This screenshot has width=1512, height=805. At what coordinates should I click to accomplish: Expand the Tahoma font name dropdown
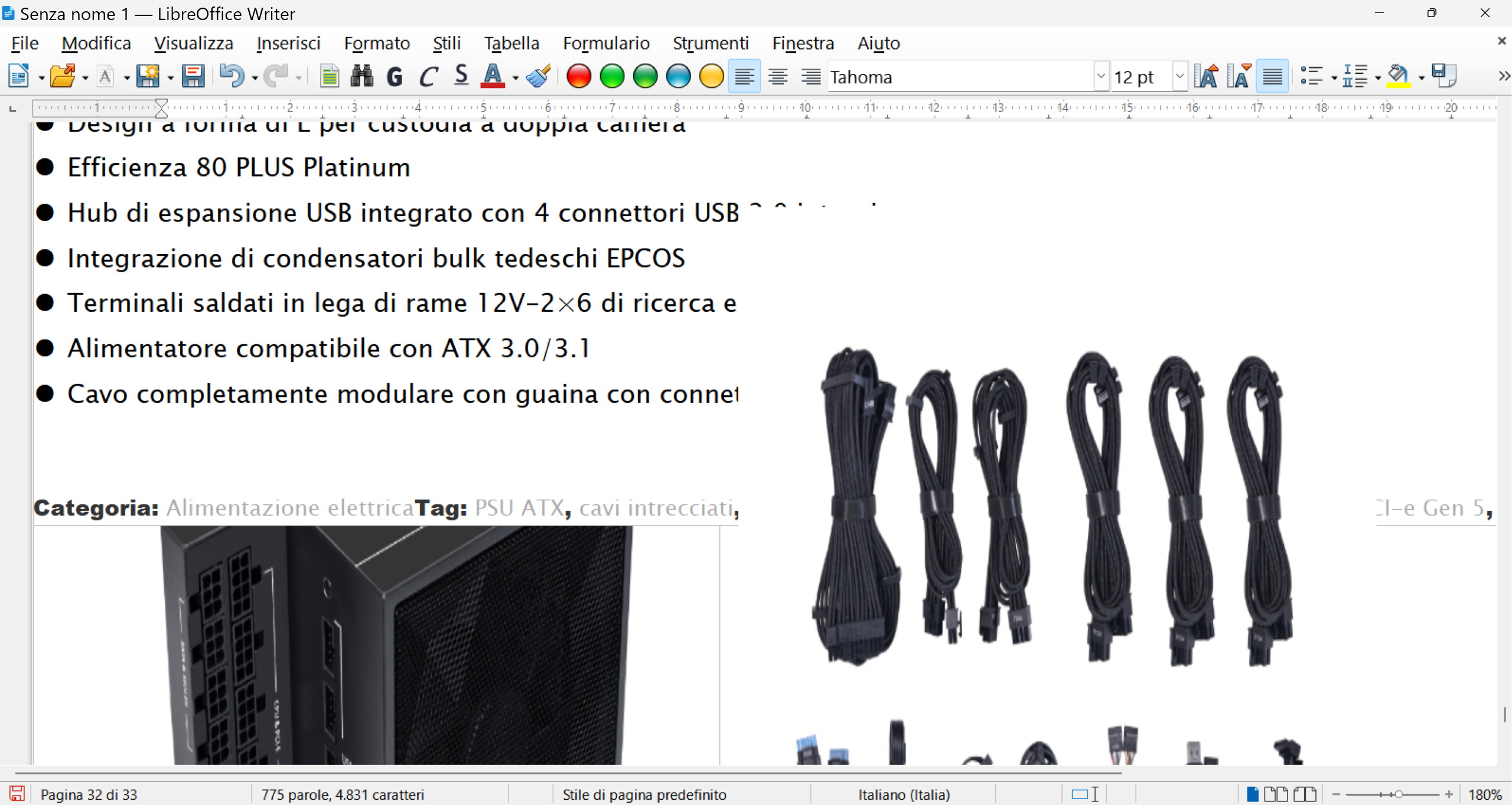click(1100, 76)
